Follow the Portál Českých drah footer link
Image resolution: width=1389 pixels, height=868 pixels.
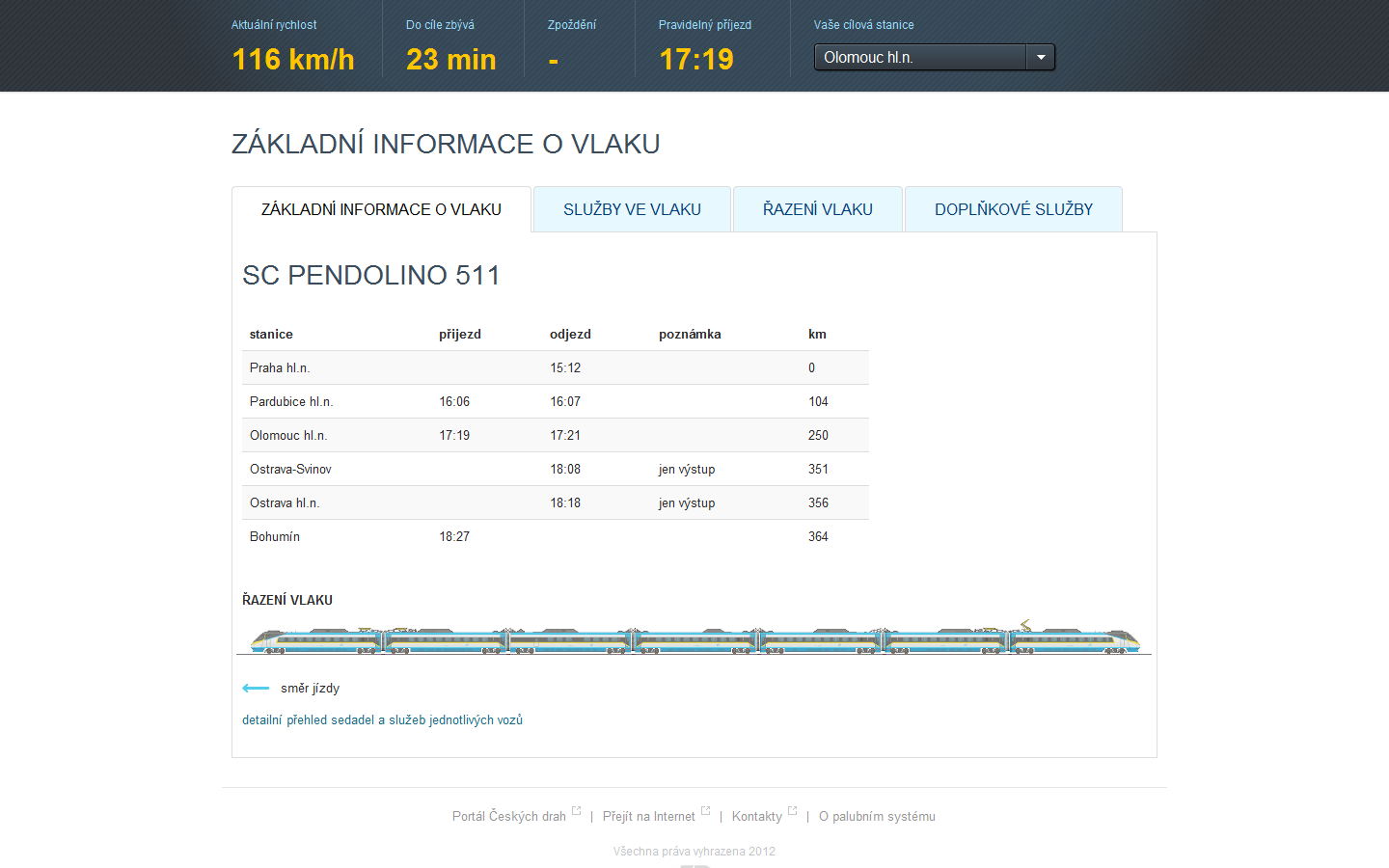[x=508, y=817]
